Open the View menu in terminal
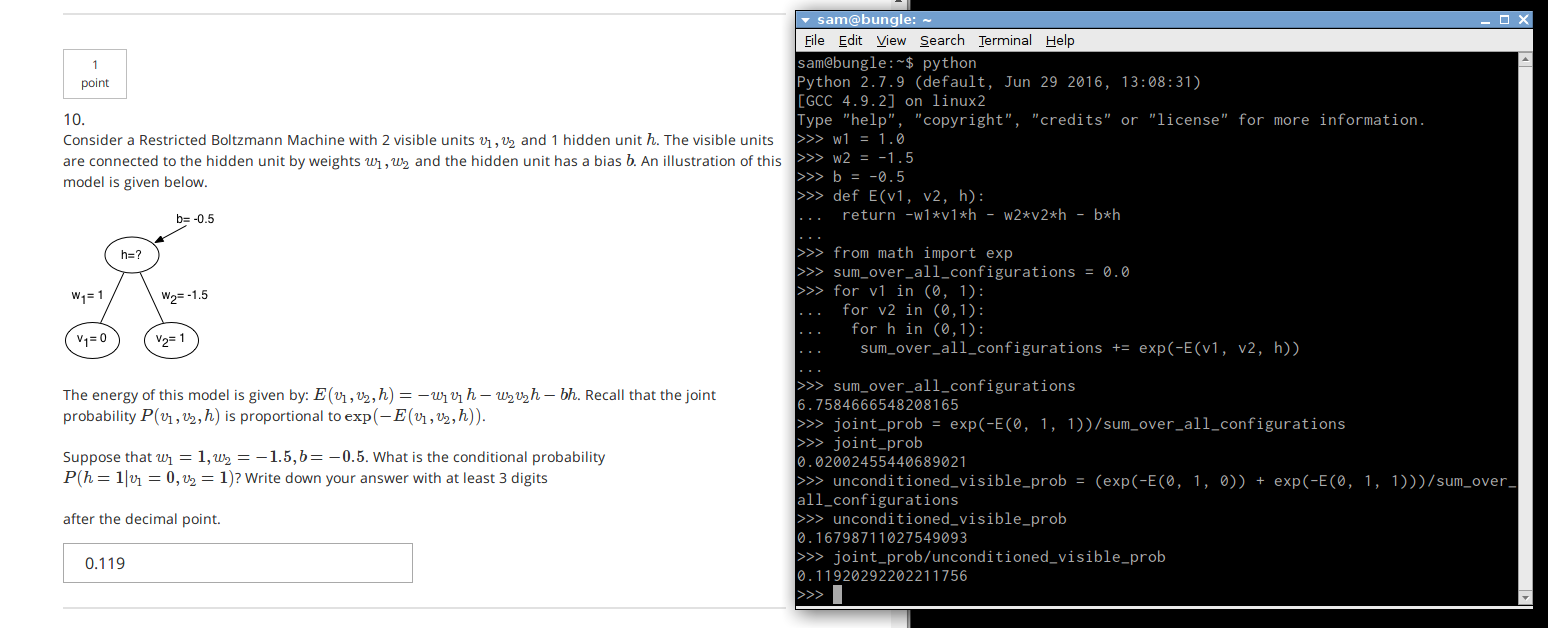Screen dimensions: 1548x628 pos(891,40)
